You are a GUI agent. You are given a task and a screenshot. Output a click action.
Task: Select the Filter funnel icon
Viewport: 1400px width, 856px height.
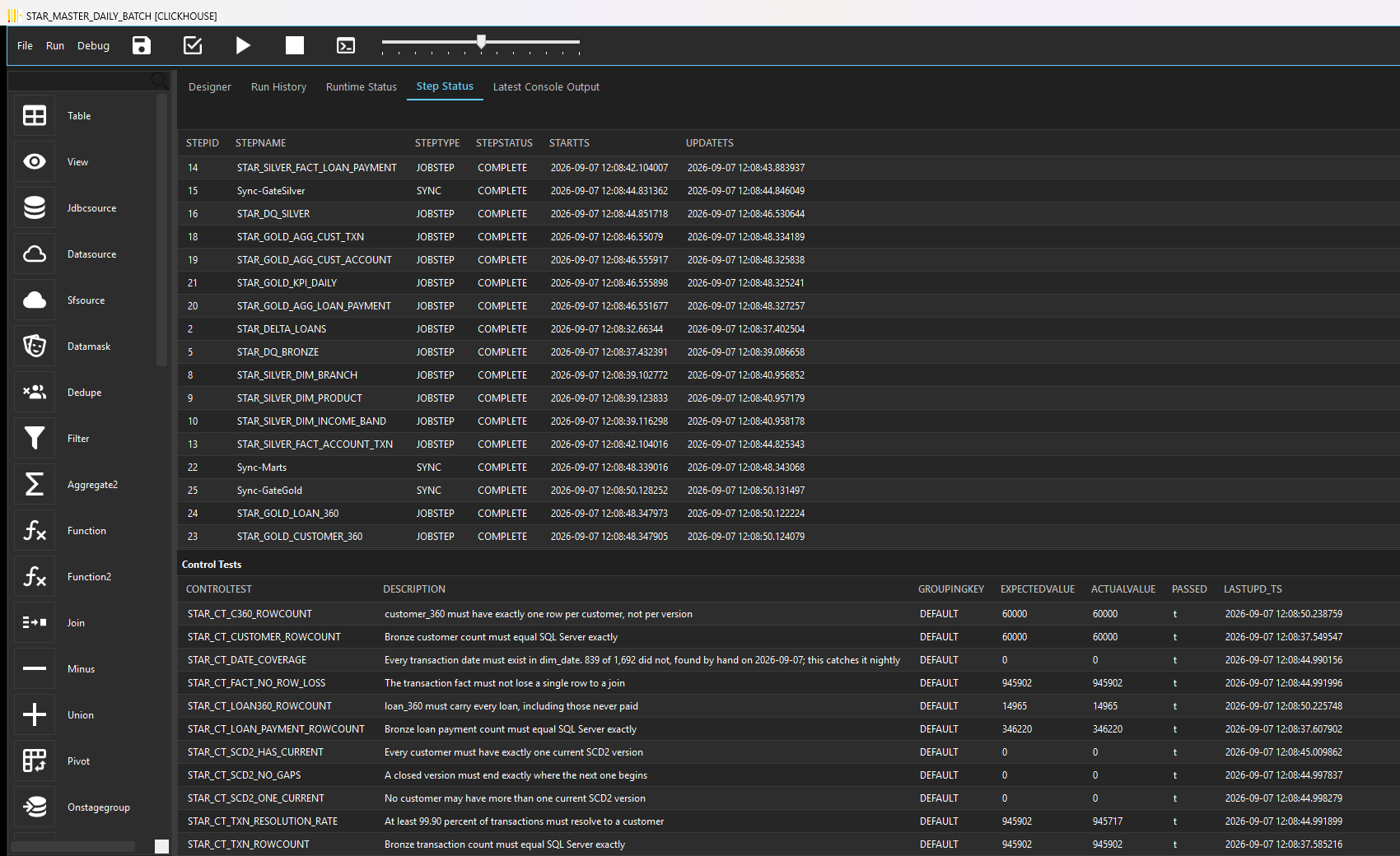(x=35, y=439)
